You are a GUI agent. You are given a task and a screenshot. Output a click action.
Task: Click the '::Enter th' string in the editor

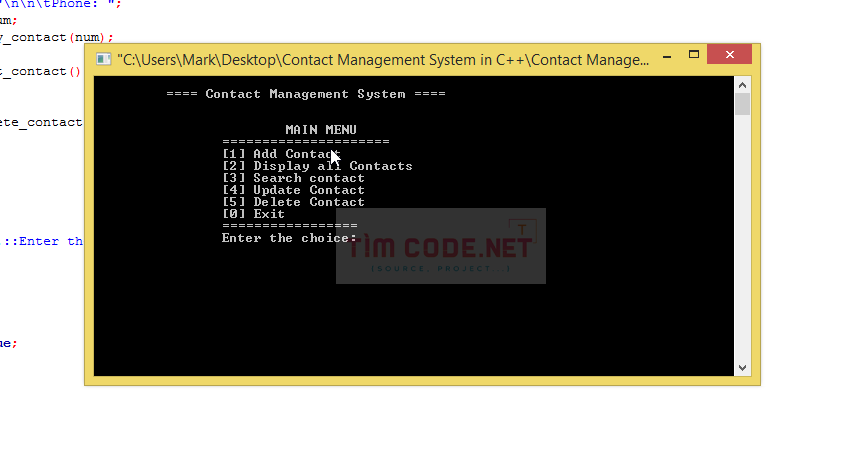point(43,241)
